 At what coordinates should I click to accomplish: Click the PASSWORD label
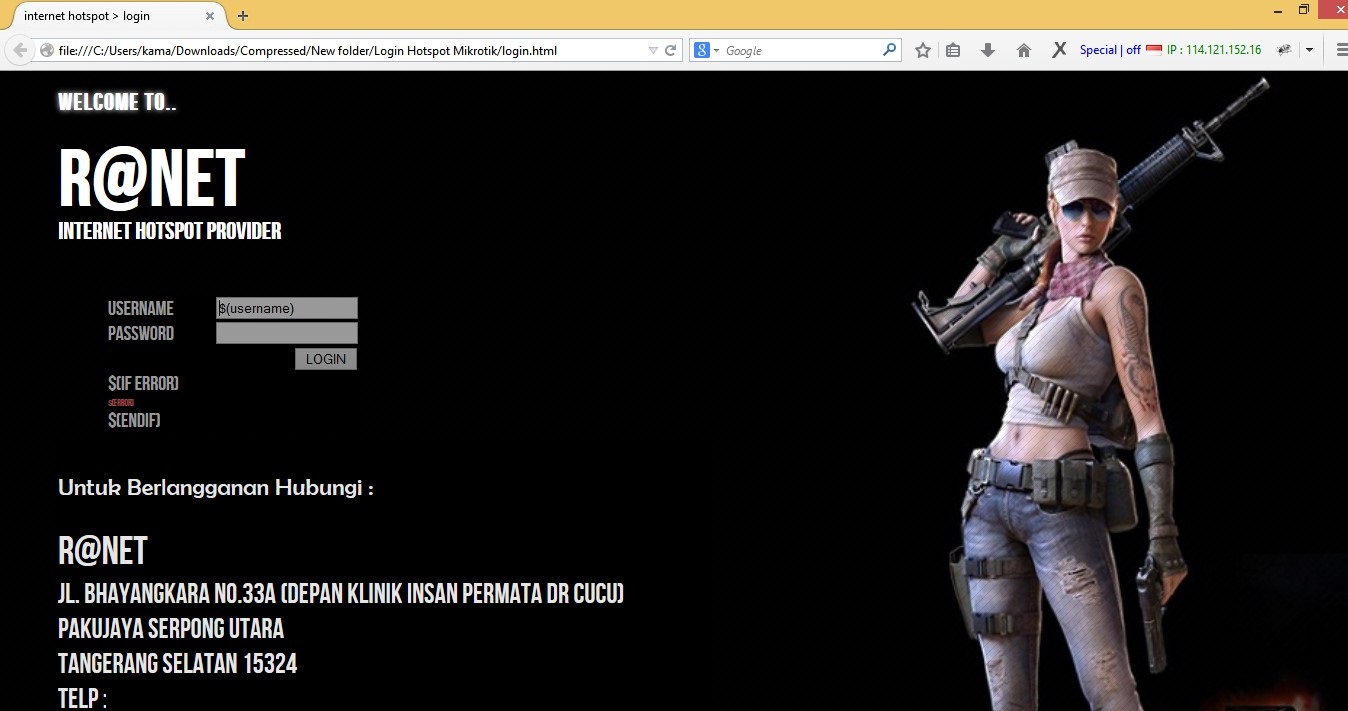point(141,334)
